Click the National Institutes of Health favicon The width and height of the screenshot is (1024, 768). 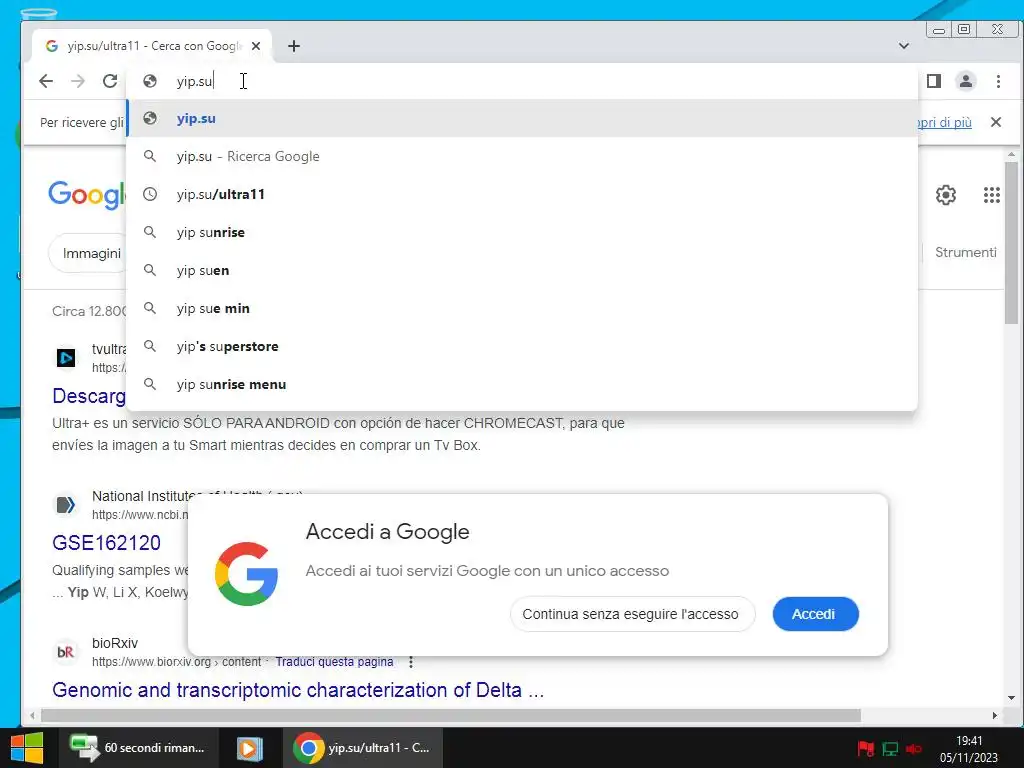pos(65,505)
